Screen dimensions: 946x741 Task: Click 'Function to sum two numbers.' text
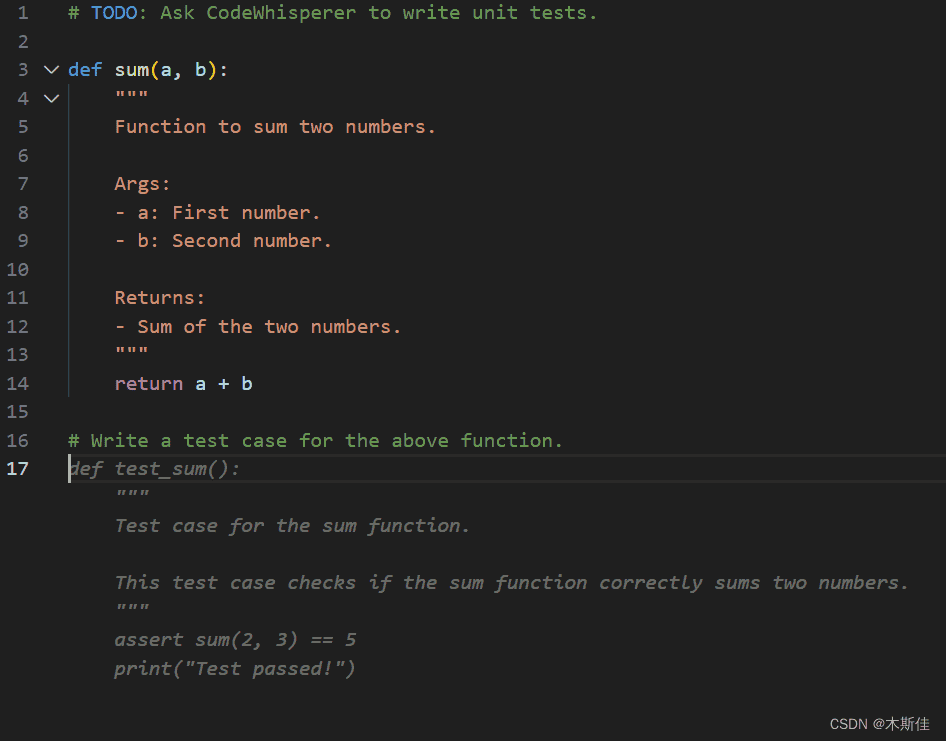point(275,127)
